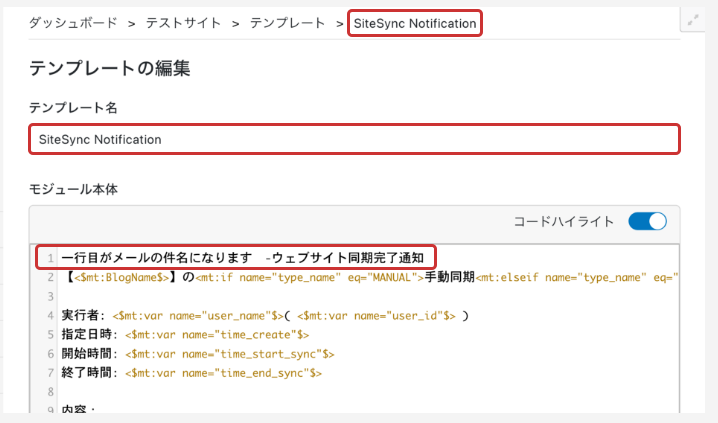
Task: Toggle the コードハイライト switch
Action: 647,221
